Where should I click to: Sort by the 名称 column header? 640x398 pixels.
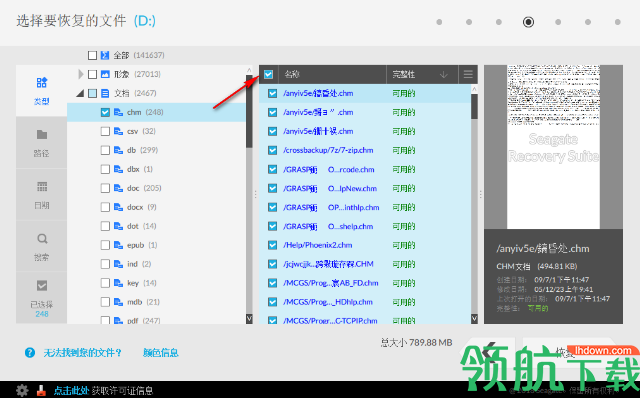tap(332, 74)
